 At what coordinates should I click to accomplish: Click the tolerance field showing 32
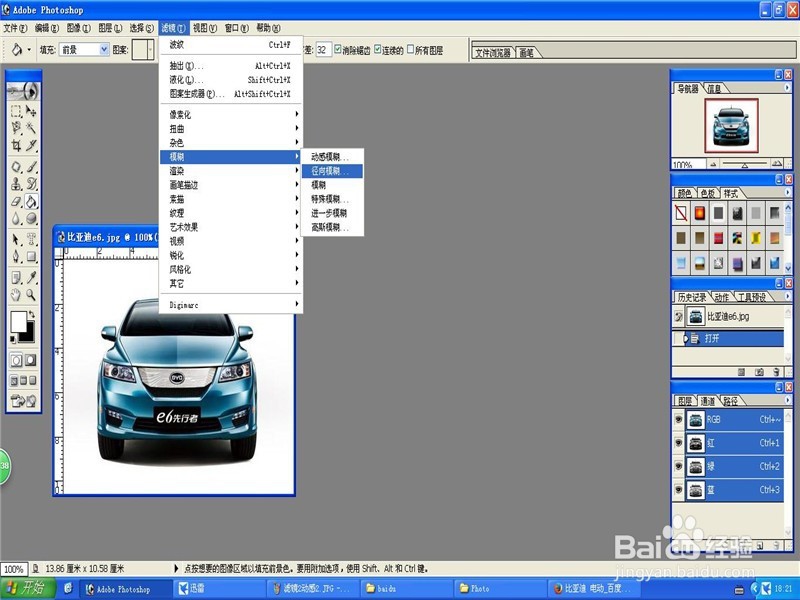tap(323, 50)
